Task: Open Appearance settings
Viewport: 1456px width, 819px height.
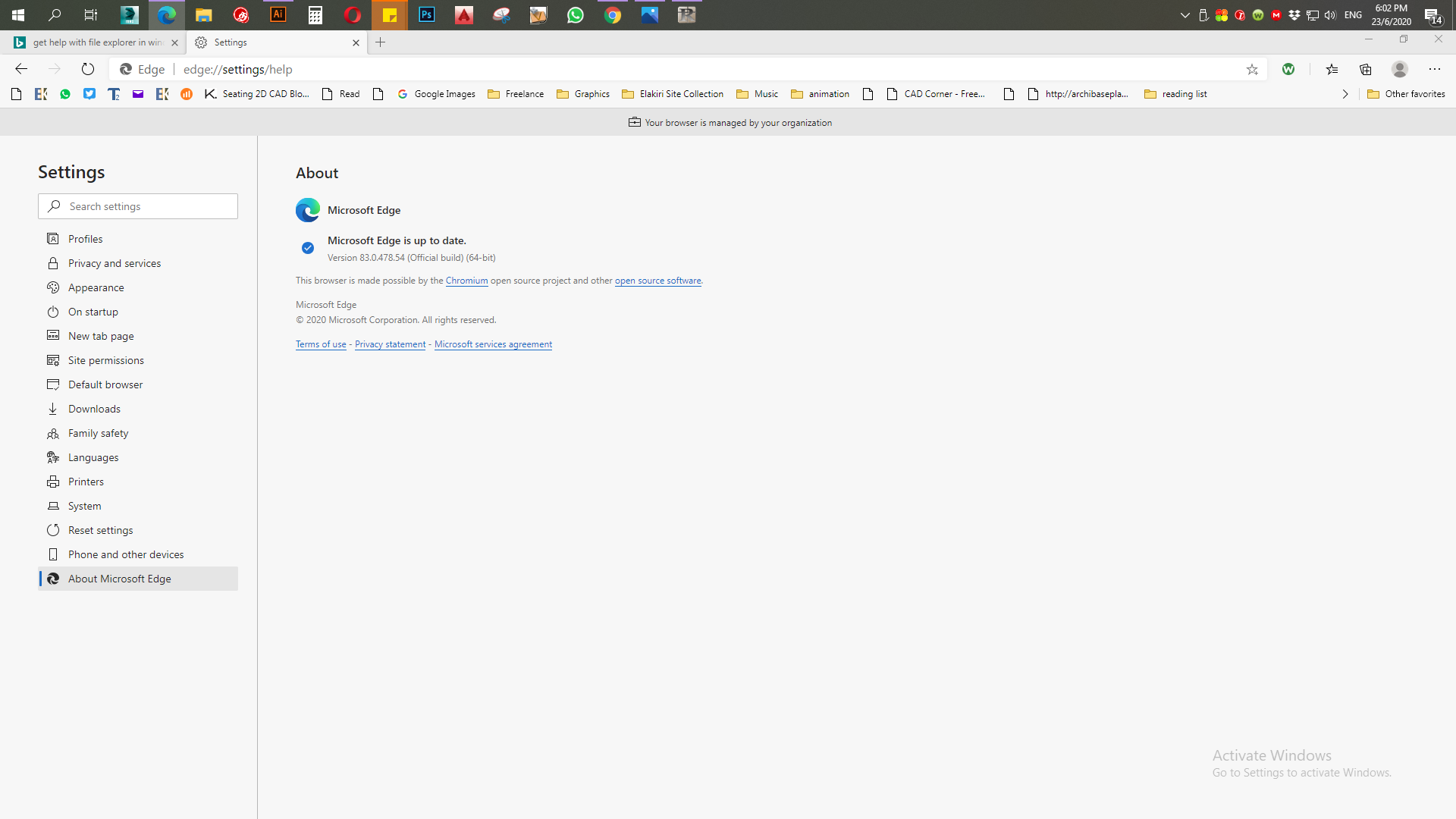Action: coord(138,287)
